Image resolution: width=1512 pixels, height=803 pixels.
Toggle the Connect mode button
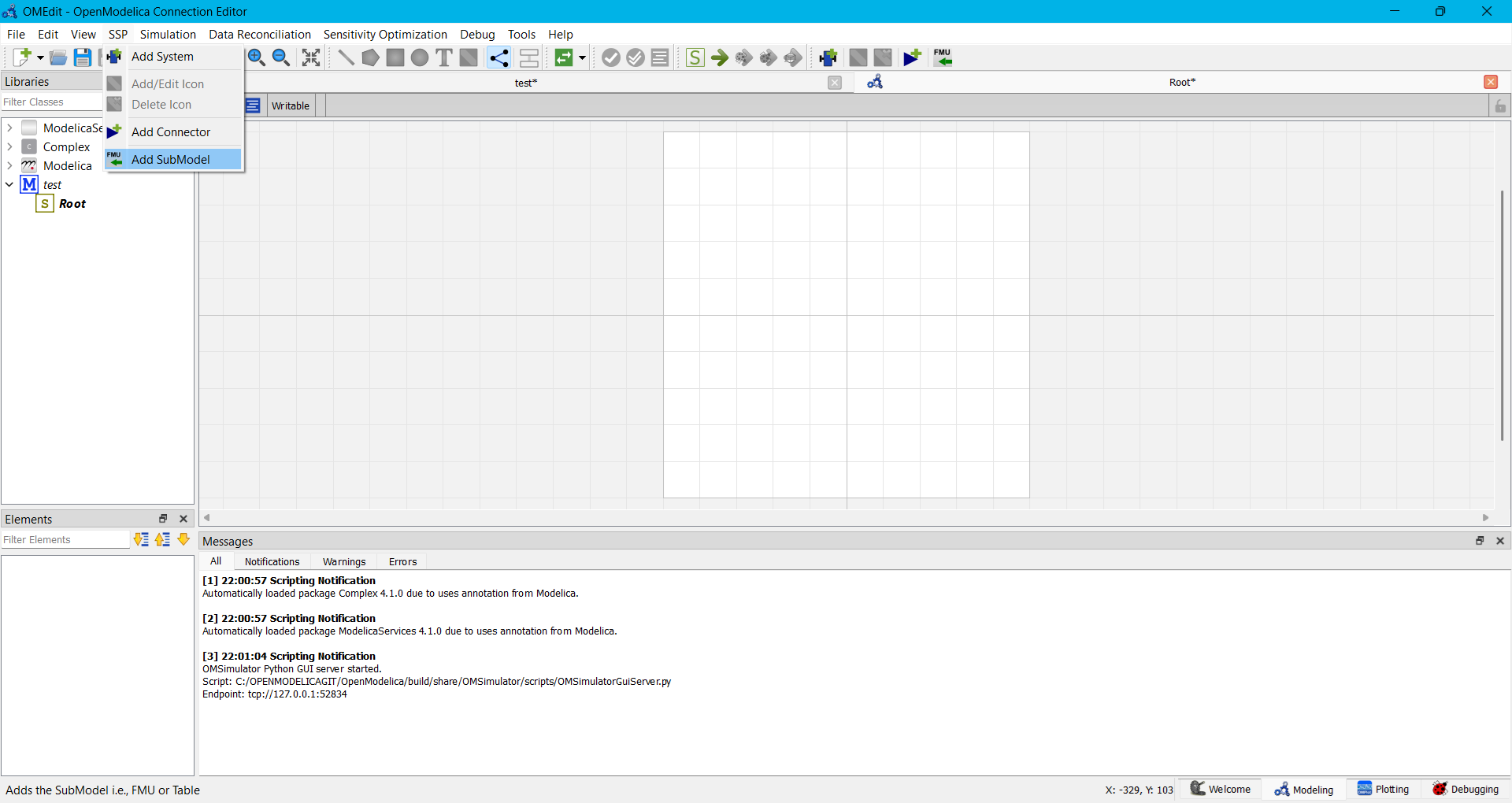tap(498, 57)
